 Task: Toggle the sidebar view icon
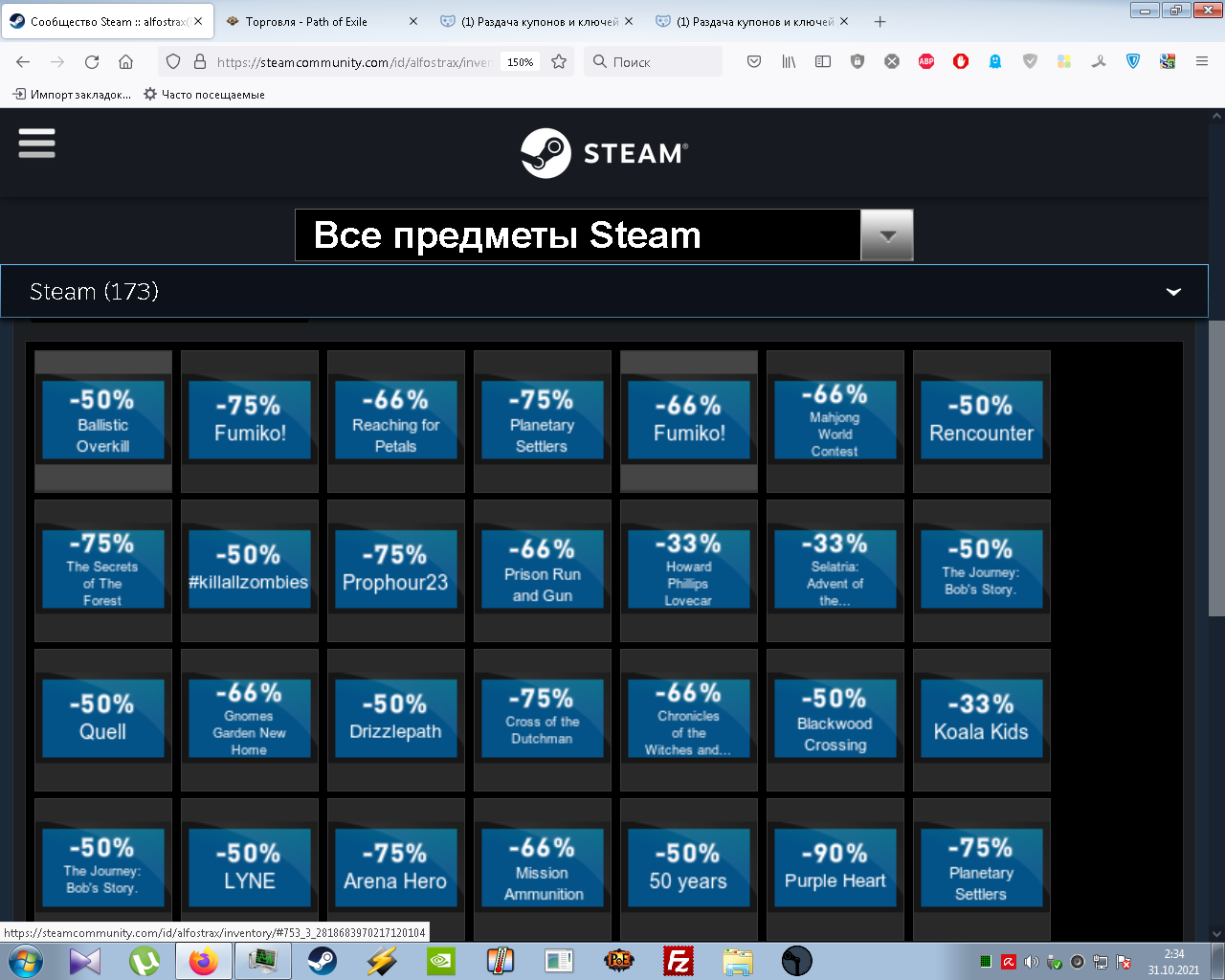(x=823, y=61)
